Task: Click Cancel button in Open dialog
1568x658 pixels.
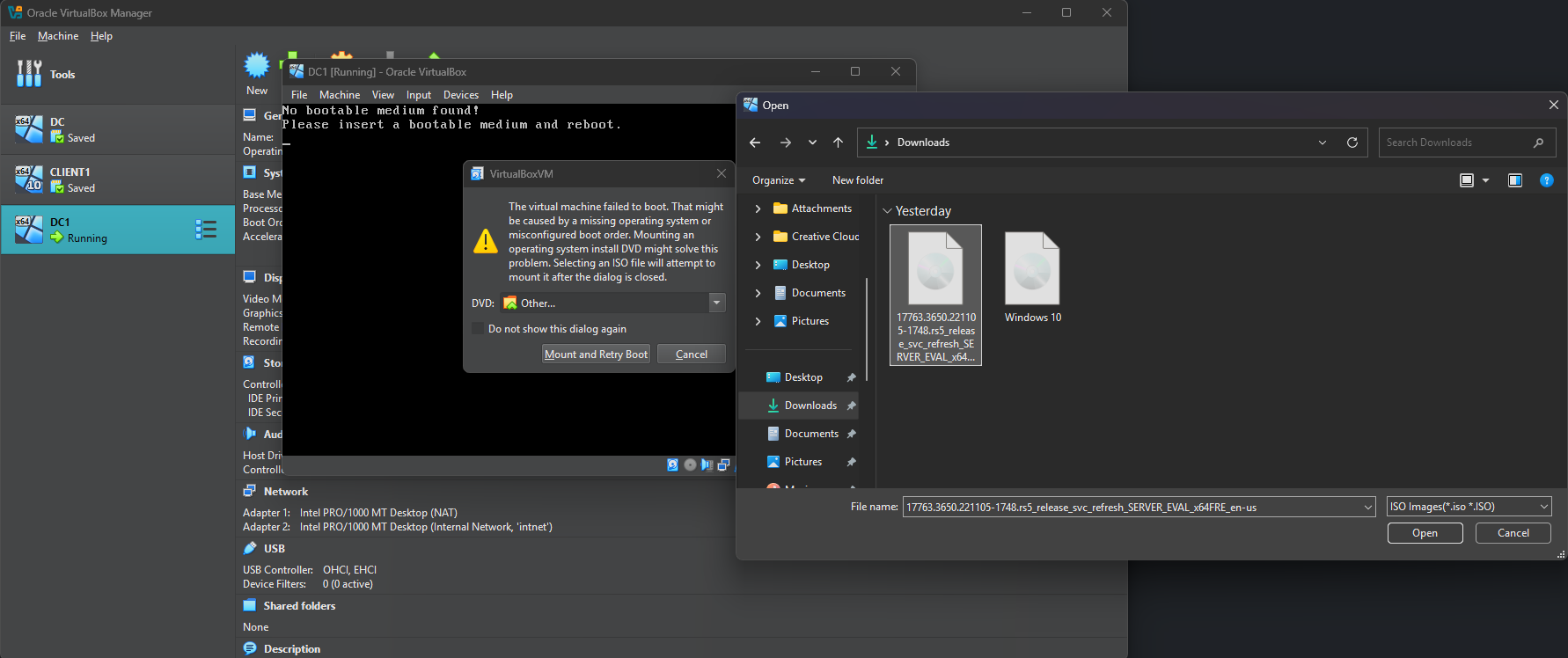Action: click(x=1513, y=533)
